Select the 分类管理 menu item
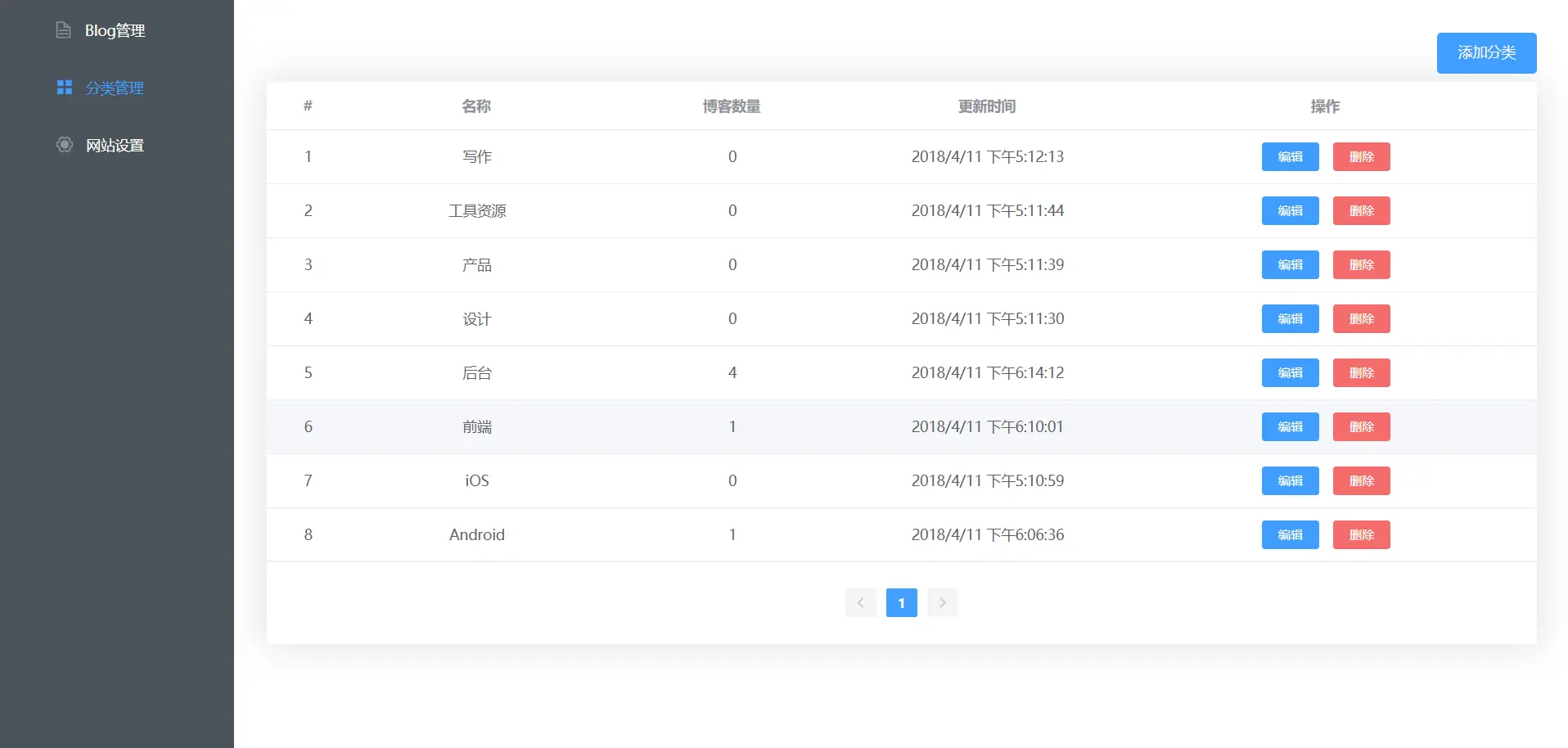 (x=117, y=88)
